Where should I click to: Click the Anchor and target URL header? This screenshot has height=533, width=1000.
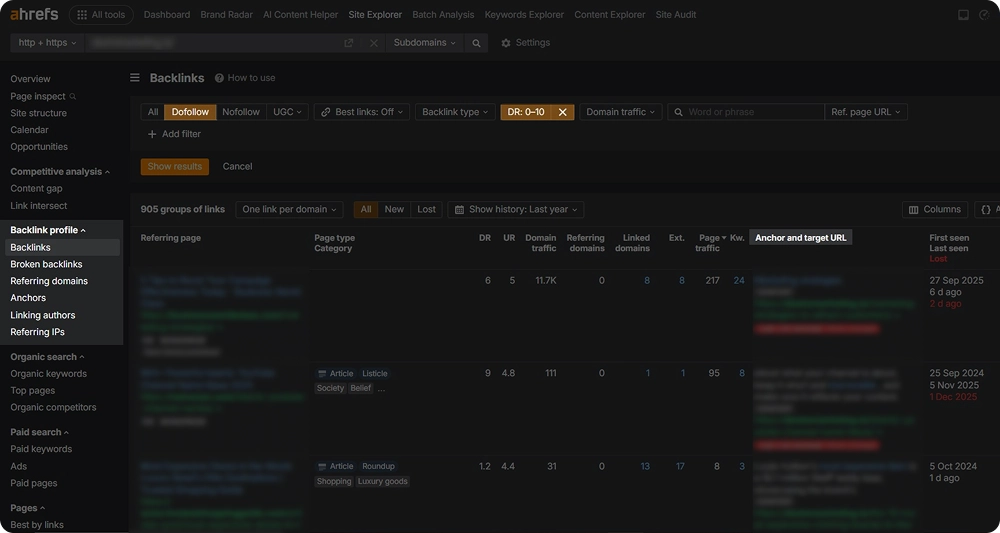click(x=800, y=238)
